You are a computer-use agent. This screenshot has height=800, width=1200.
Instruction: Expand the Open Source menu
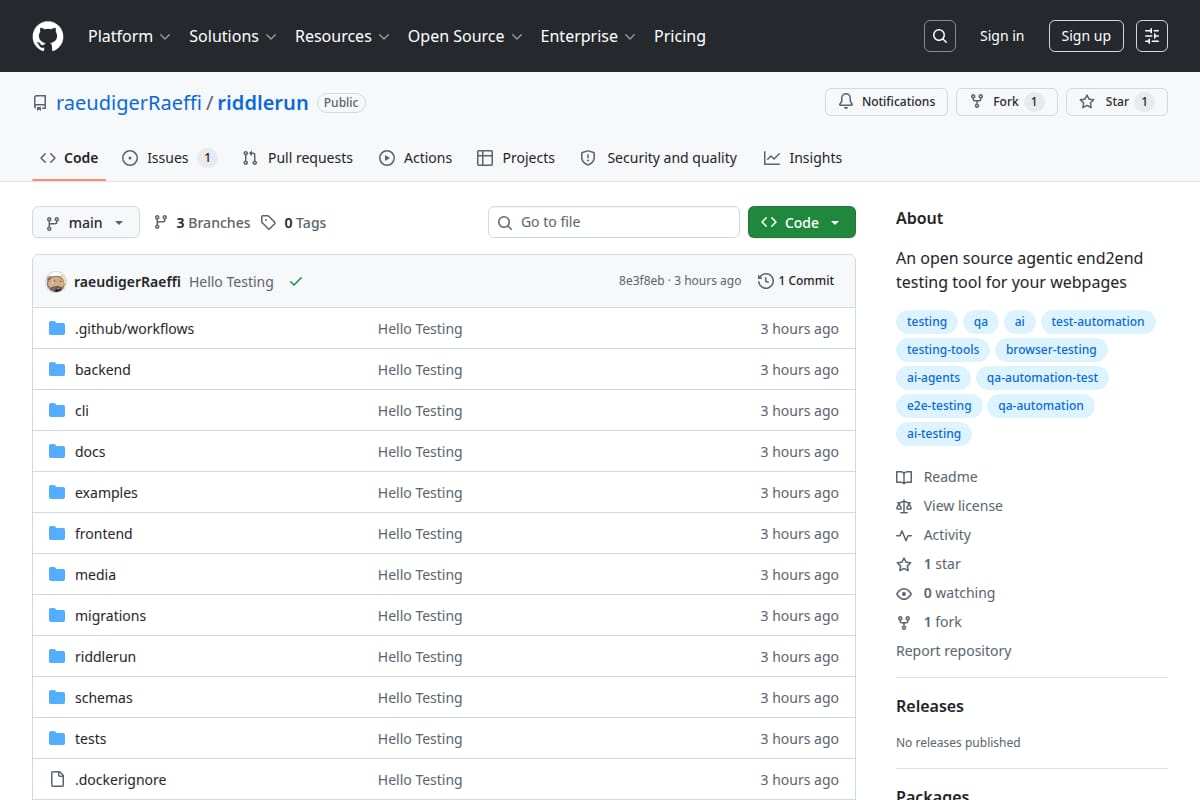465,36
